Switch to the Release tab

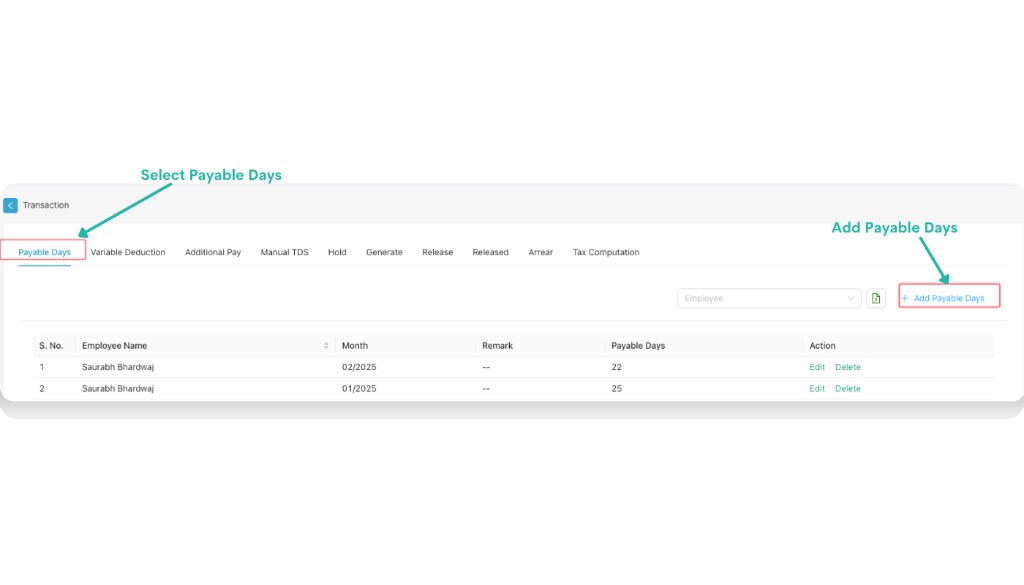pyautogui.click(x=437, y=252)
